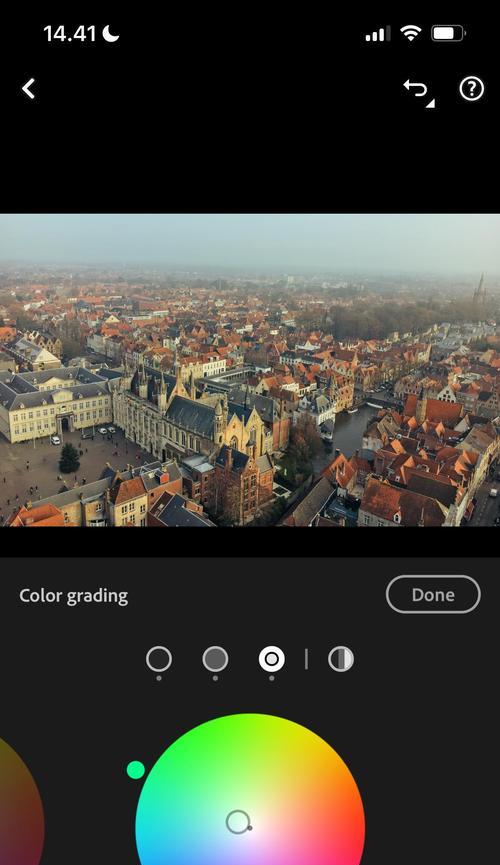Open the help question mark icon
This screenshot has width=500, height=865.
click(471, 88)
